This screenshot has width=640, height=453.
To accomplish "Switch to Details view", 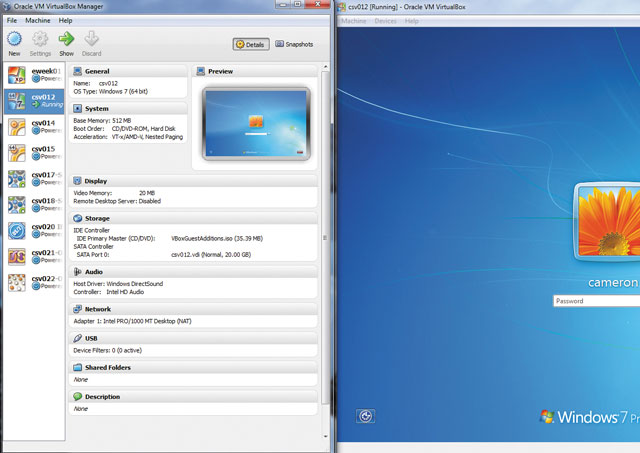I will pos(251,44).
